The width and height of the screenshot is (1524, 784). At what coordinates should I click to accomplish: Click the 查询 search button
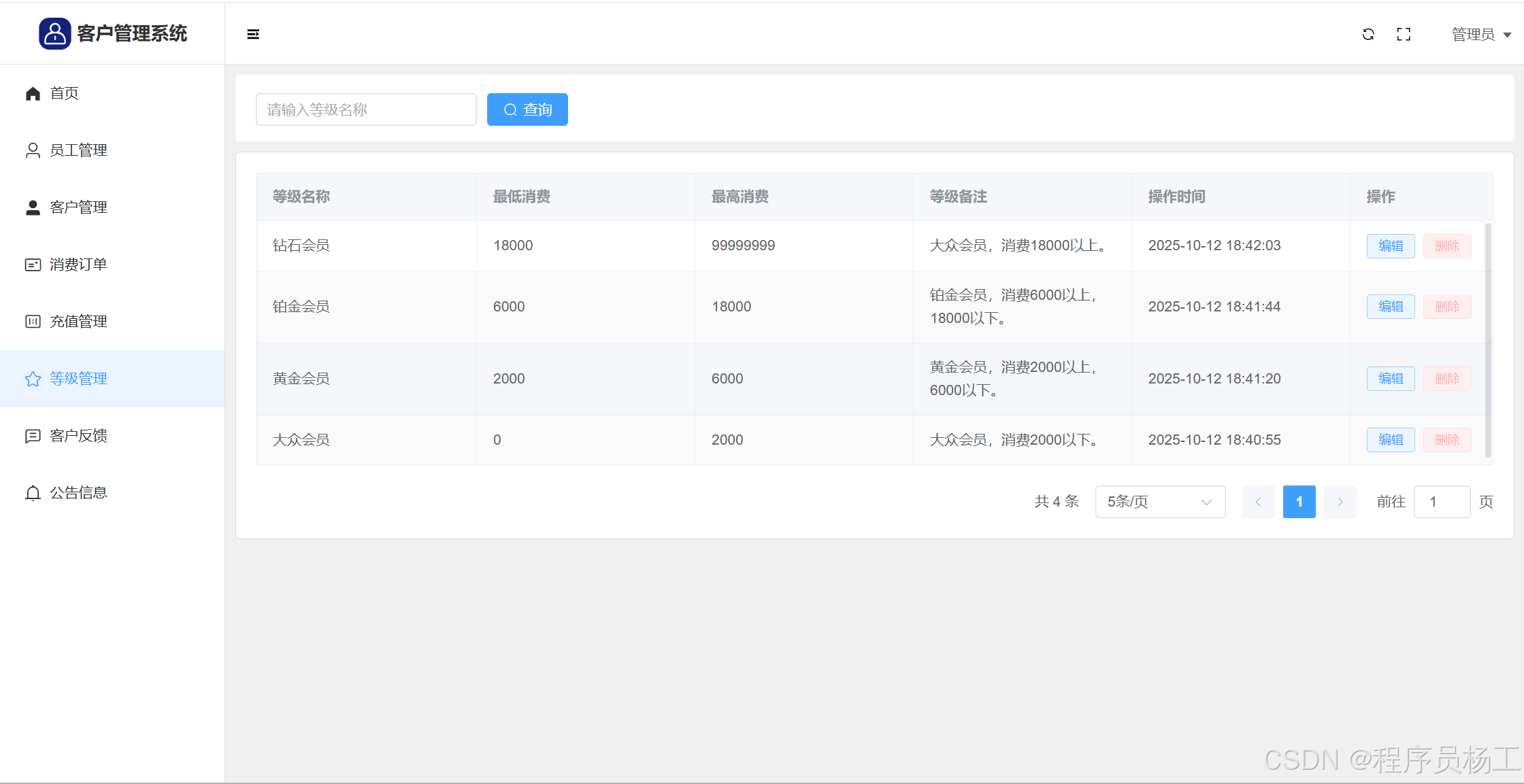pyautogui.click(x=527, y=109)
